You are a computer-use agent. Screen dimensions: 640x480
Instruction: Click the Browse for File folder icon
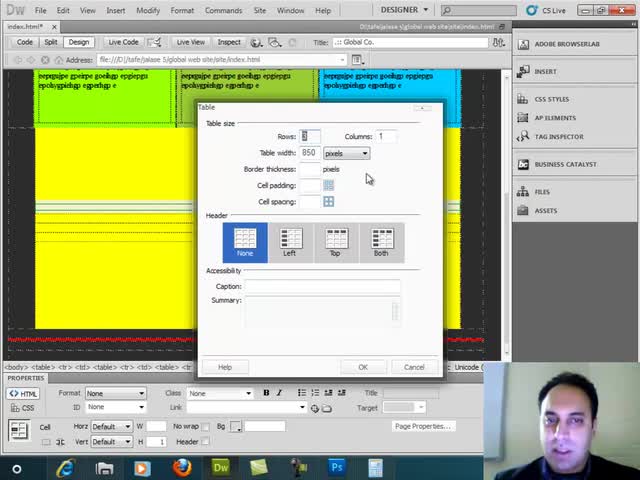tap(327, 408)
